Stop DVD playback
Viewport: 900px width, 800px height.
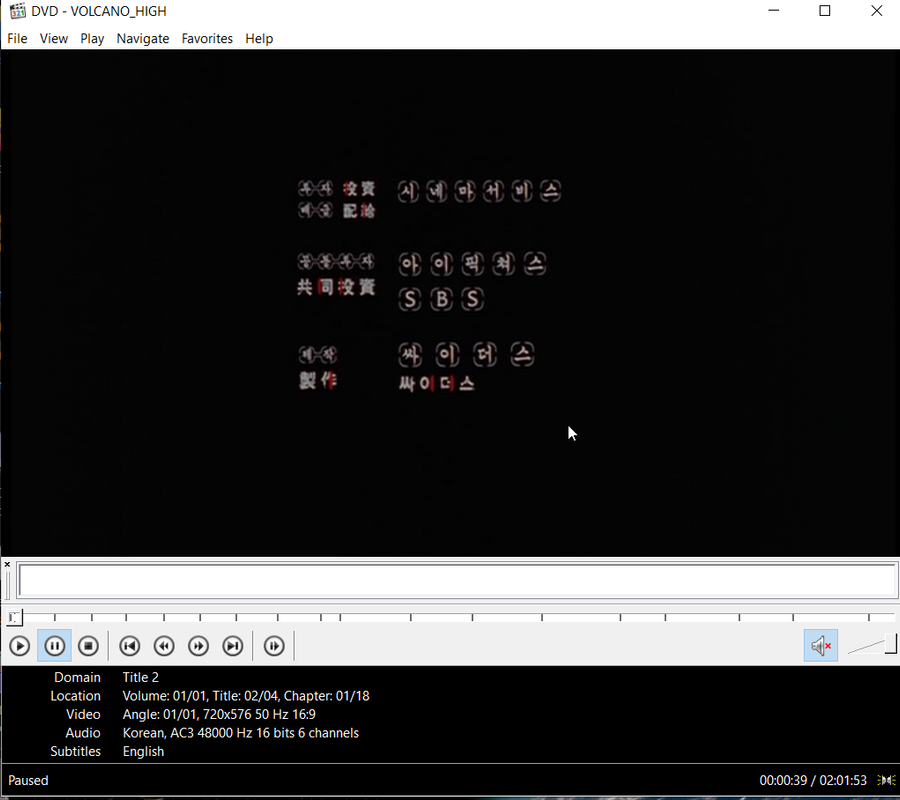88,646
